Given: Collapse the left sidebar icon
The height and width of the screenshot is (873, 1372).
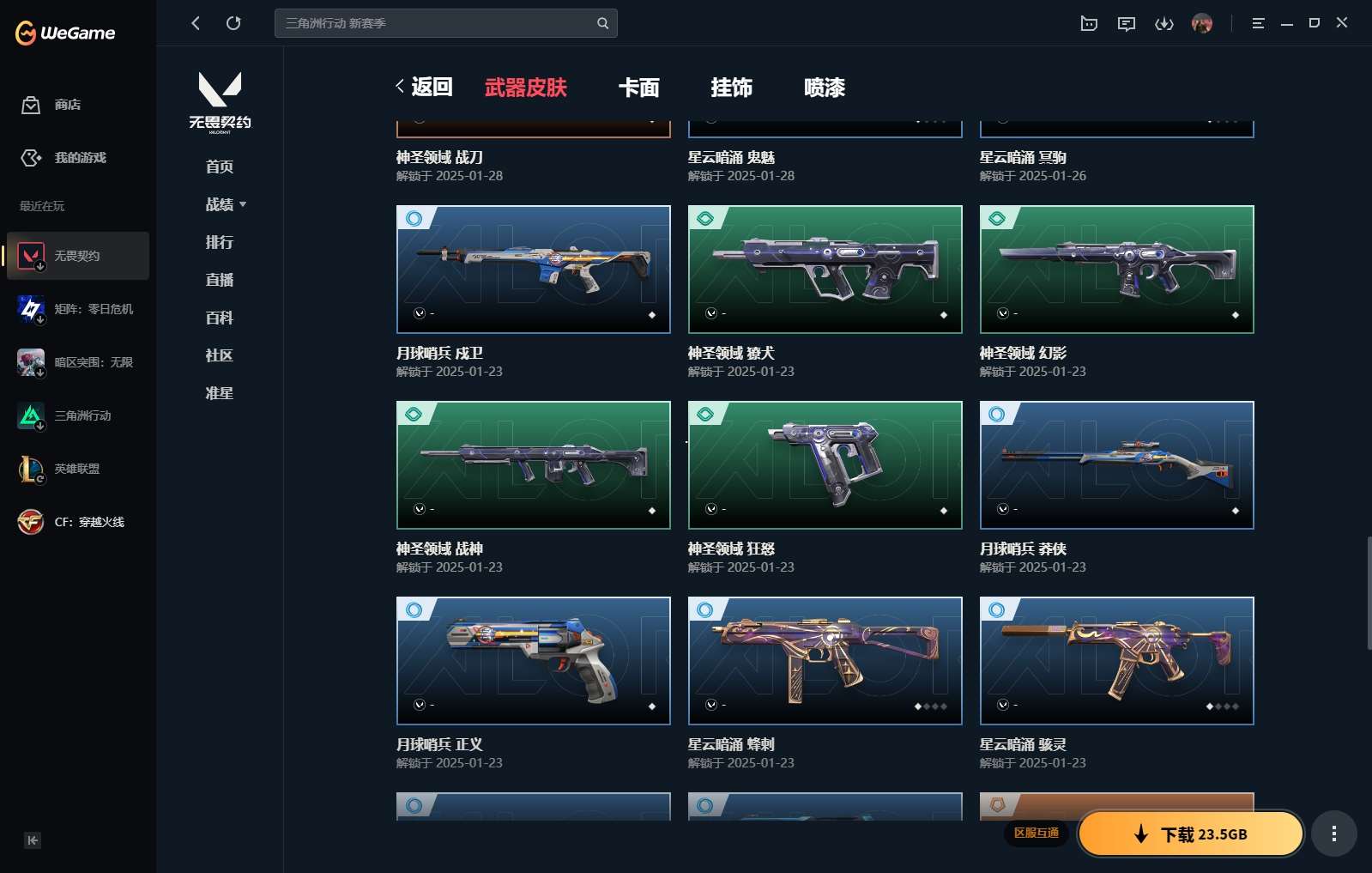Looking at the screenshot, I should point(32,840).
